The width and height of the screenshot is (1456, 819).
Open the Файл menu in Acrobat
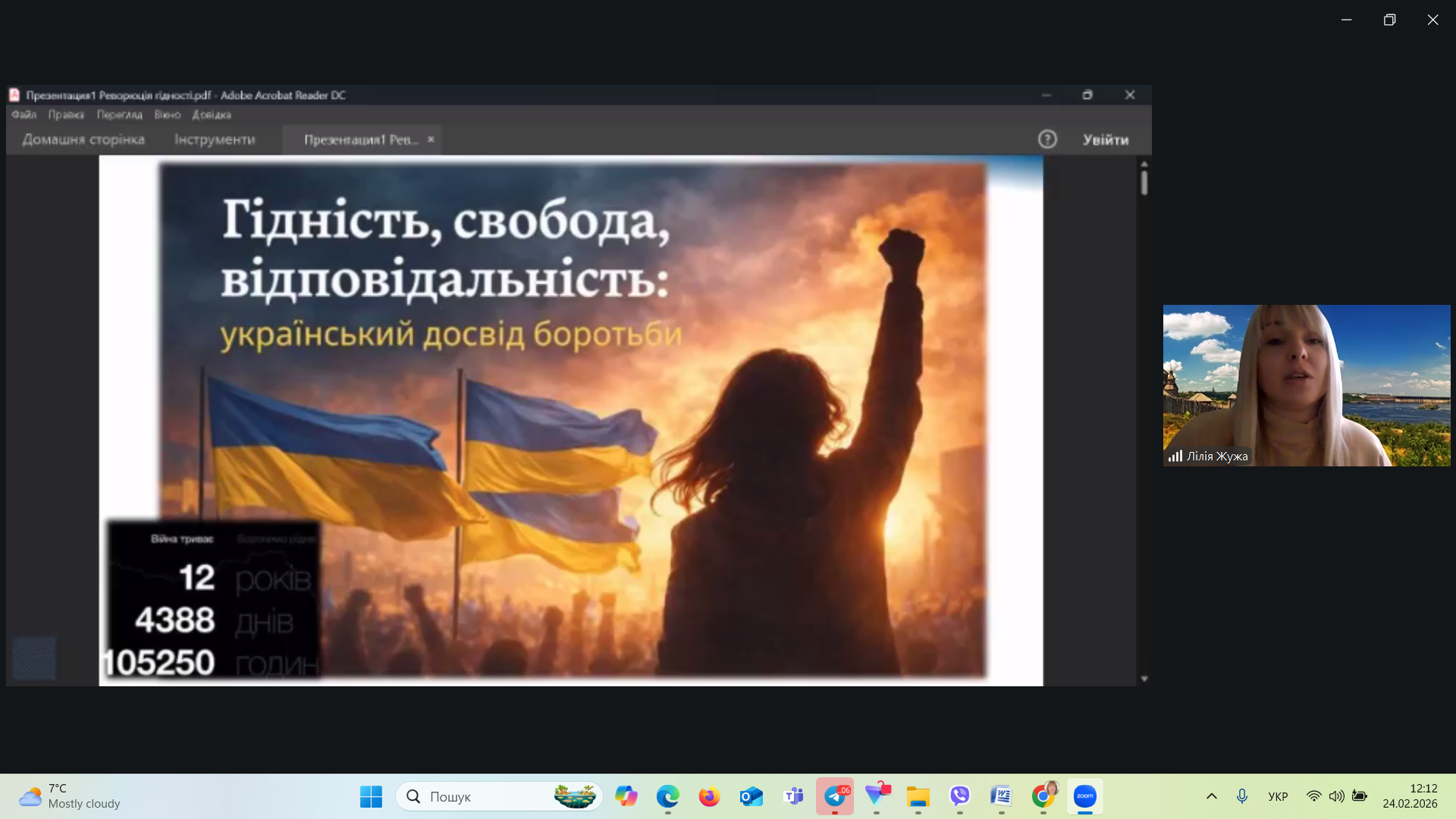pos(24,115)
